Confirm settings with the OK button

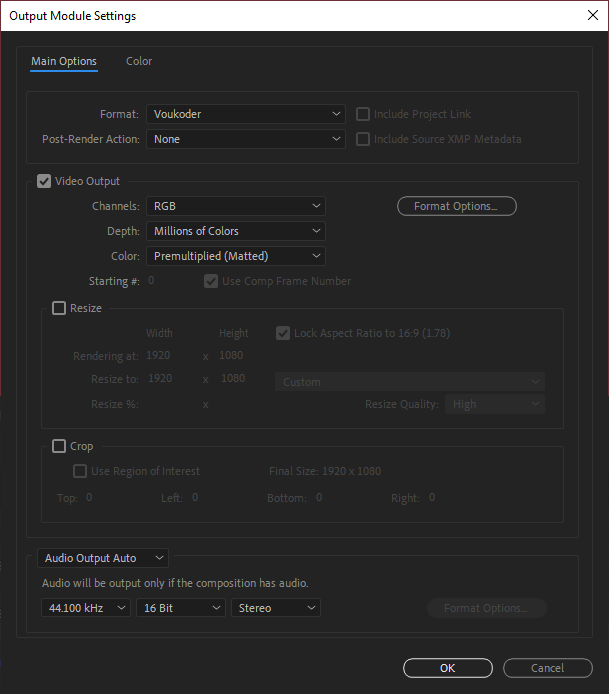(x=447, y=668)
